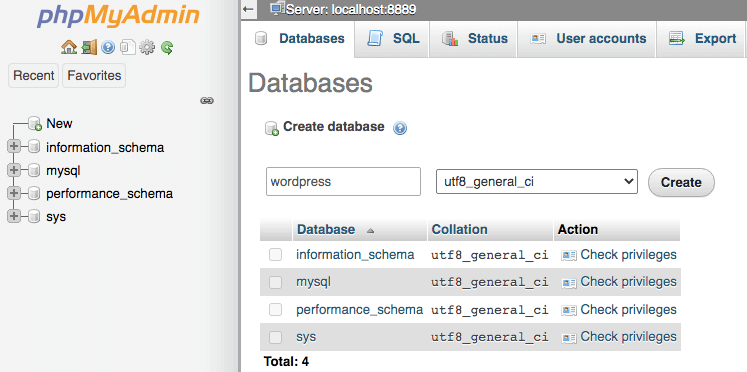
Task: Expand the mysql tree node
Action: pos(14,170)
